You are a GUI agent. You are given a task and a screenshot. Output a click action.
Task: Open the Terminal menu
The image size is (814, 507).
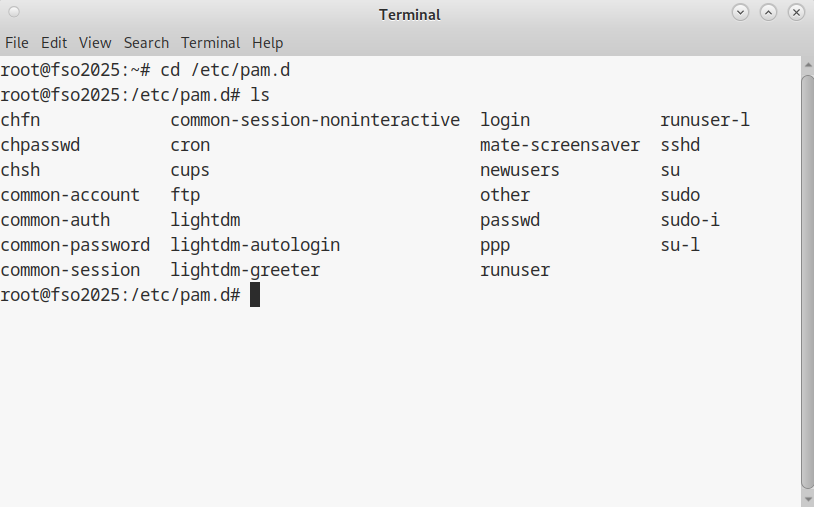tap(210, 43)
